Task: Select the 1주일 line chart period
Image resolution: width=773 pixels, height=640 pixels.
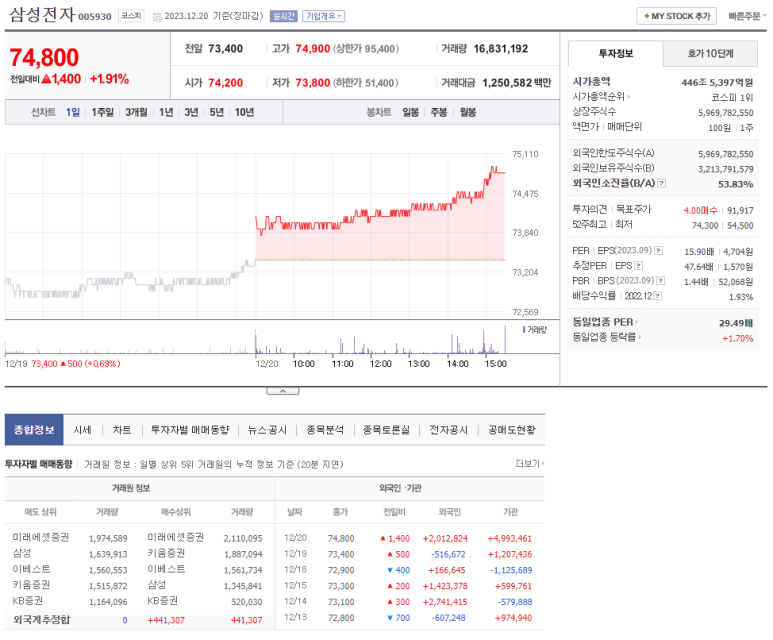Action: pyautogui.click(x=103, y=112)
